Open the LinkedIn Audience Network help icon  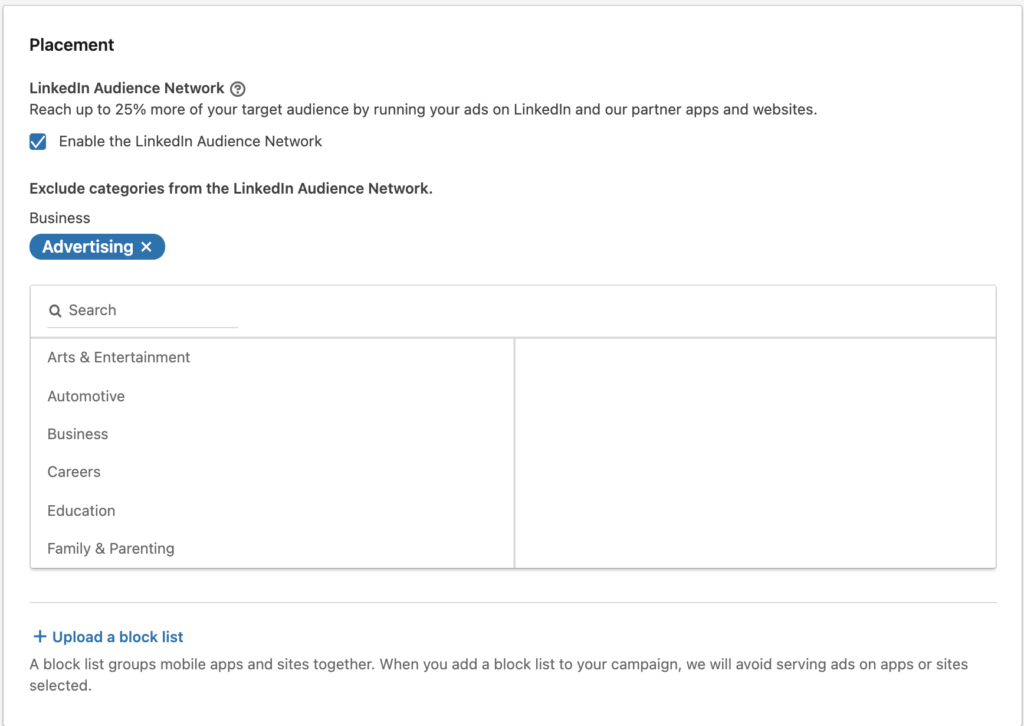click(x=238, y=89)
